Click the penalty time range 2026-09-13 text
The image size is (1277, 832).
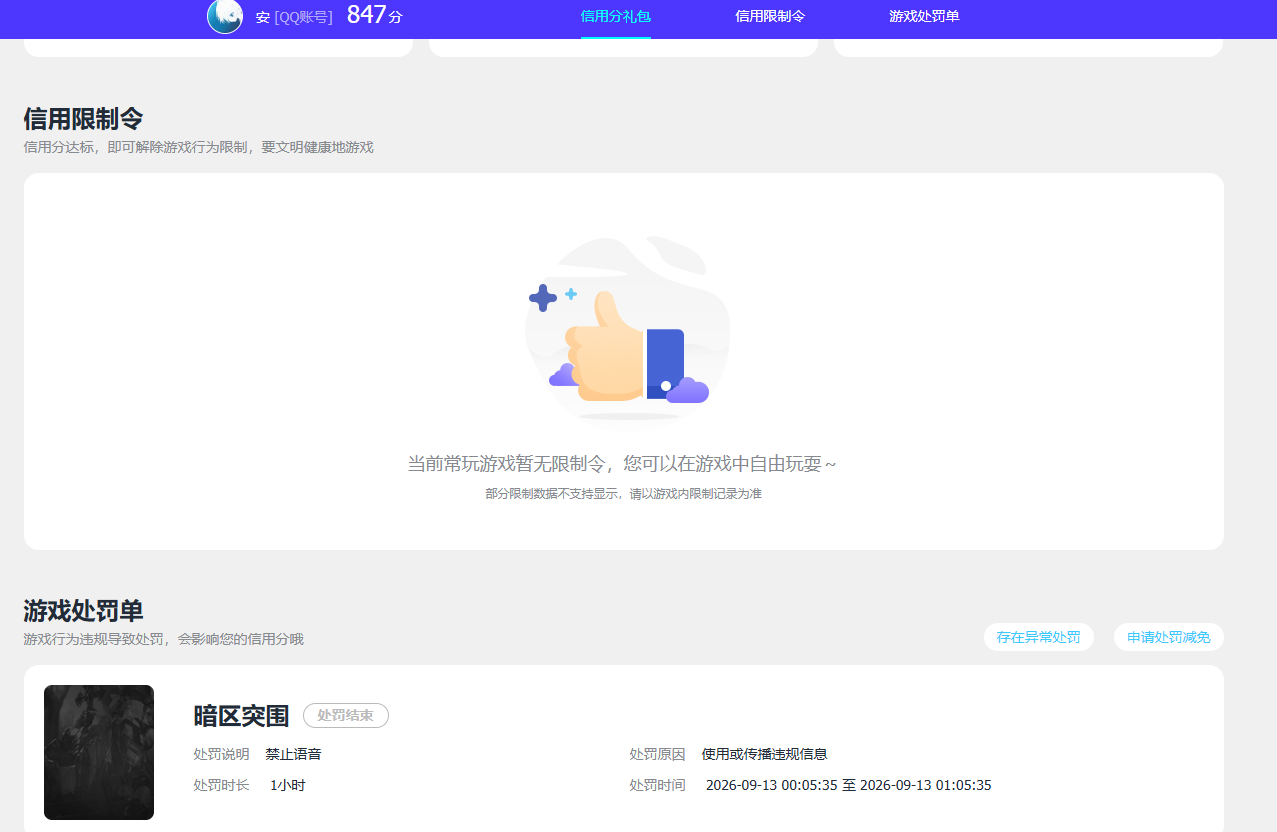coord(849,785)
